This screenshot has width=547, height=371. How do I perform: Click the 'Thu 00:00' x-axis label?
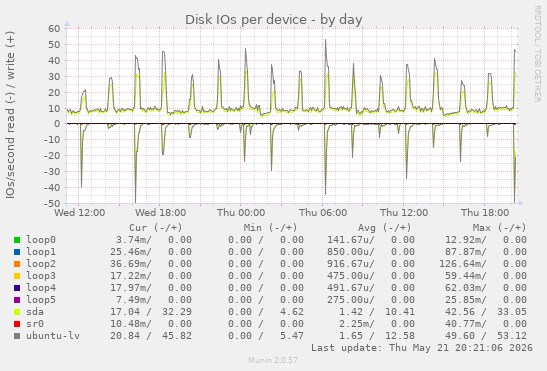point(241,213)
